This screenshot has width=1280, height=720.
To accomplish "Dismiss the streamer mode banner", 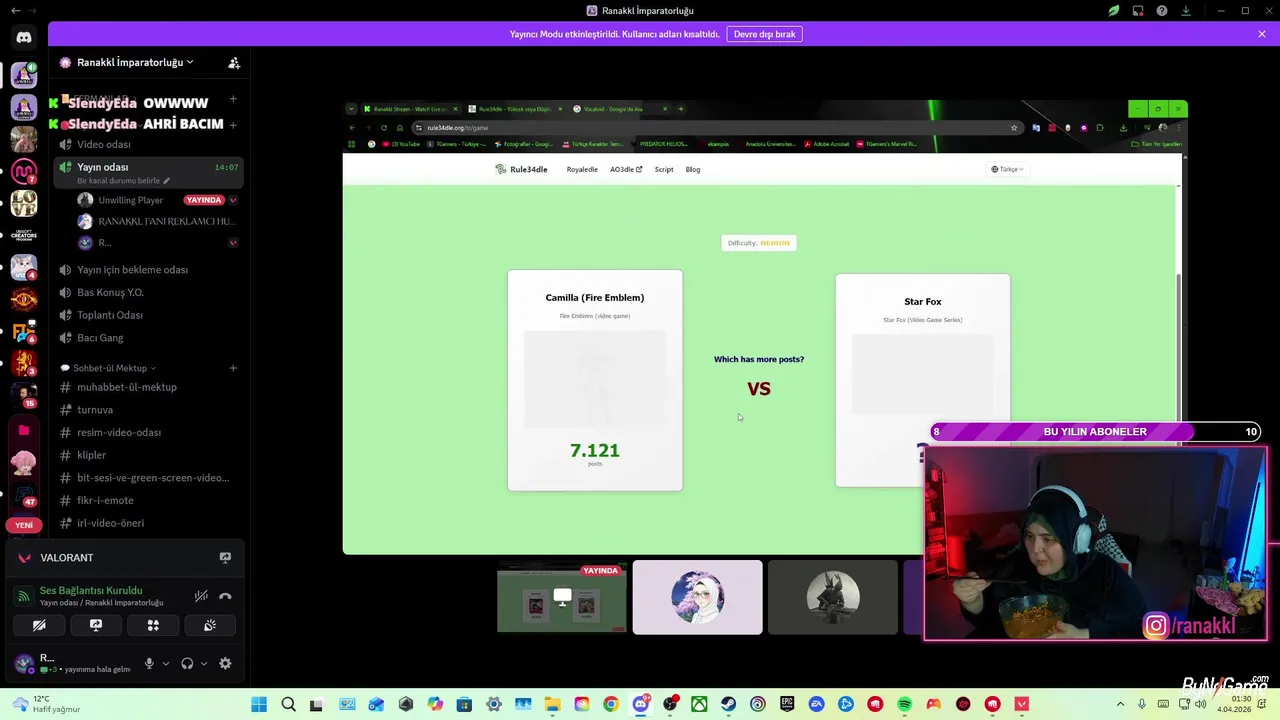I will (x=1262, y=34).
